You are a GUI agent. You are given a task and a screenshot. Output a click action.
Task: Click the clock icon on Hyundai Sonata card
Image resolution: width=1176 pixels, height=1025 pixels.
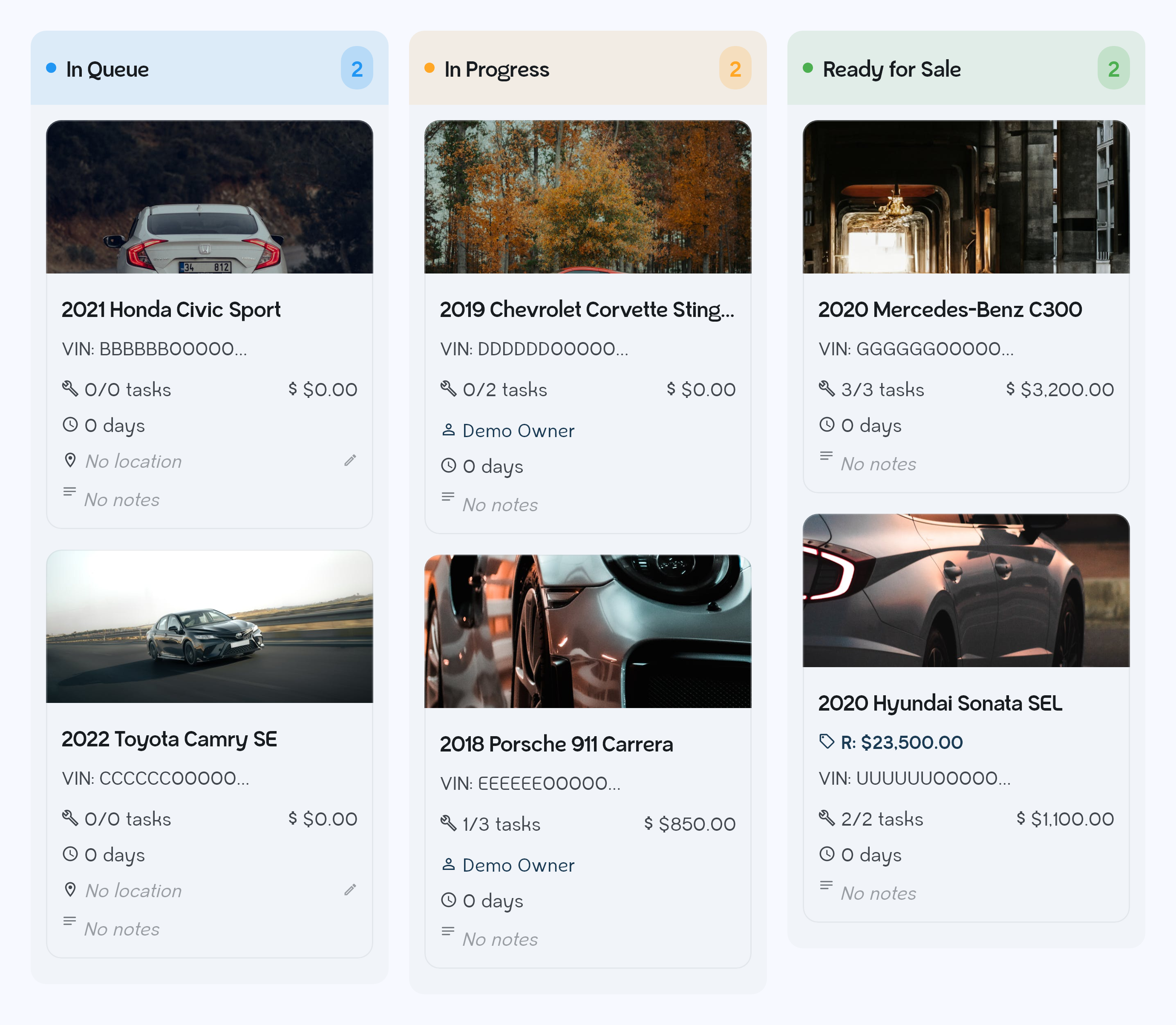point(827,855)
